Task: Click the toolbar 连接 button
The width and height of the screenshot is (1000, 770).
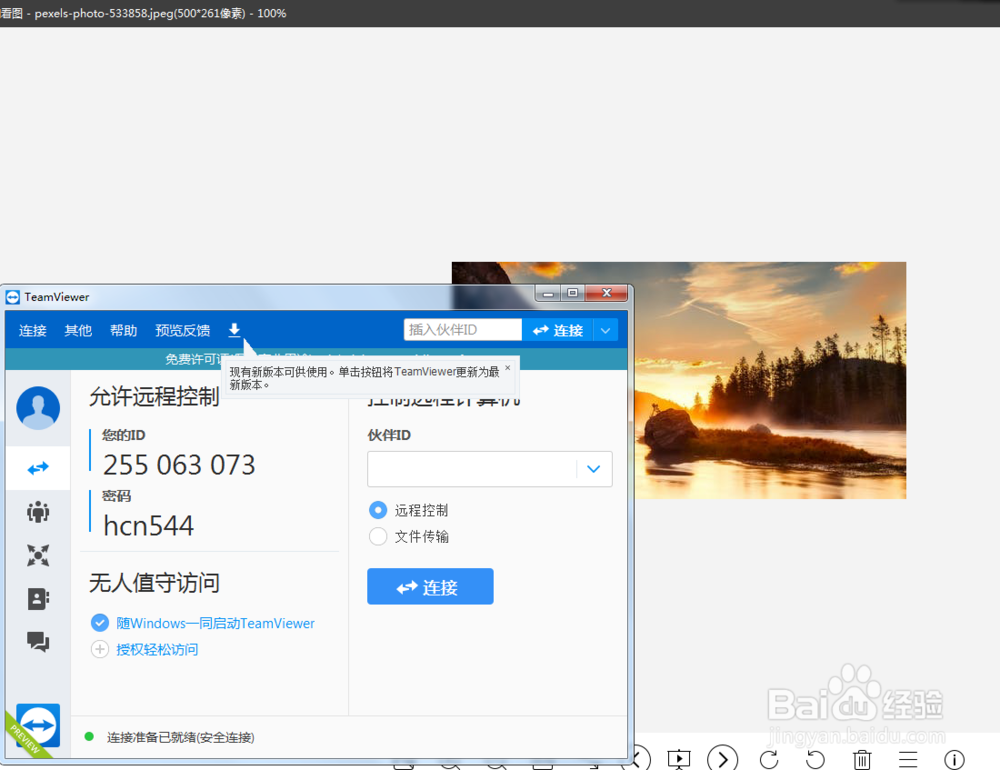Action: 557,330
